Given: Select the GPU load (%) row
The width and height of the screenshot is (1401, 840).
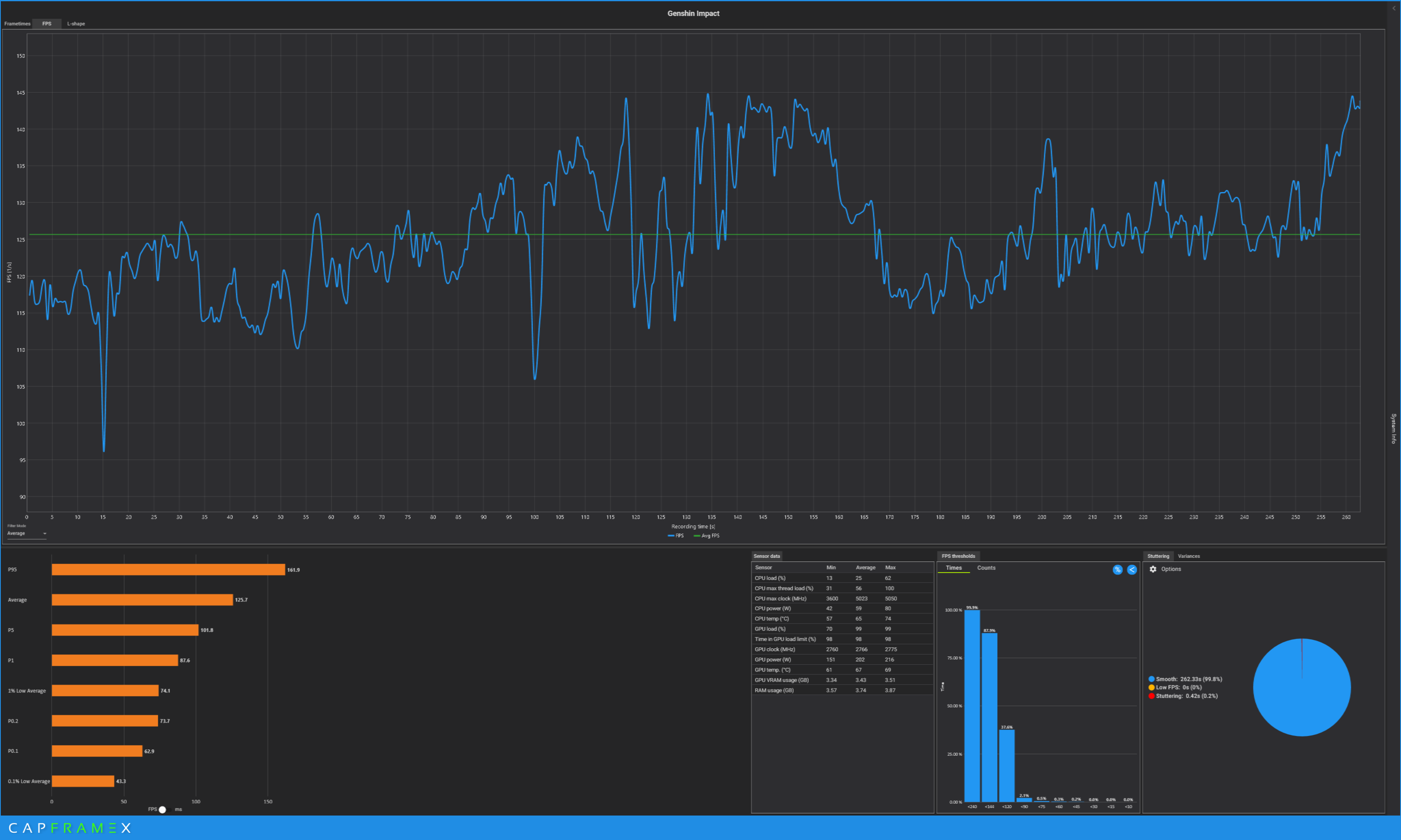Looking at the screenshot, I should click(842, 629).
